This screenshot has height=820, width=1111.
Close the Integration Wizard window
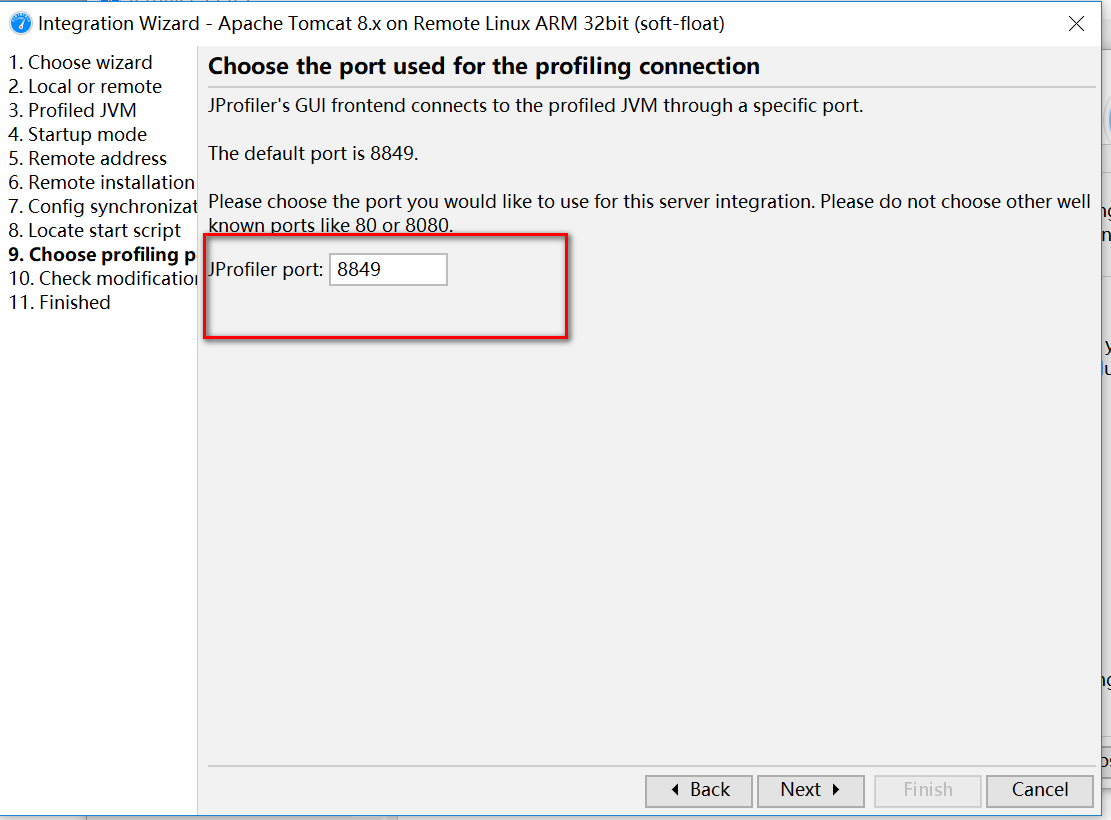pyautogui.click(x=1076, y=23)
